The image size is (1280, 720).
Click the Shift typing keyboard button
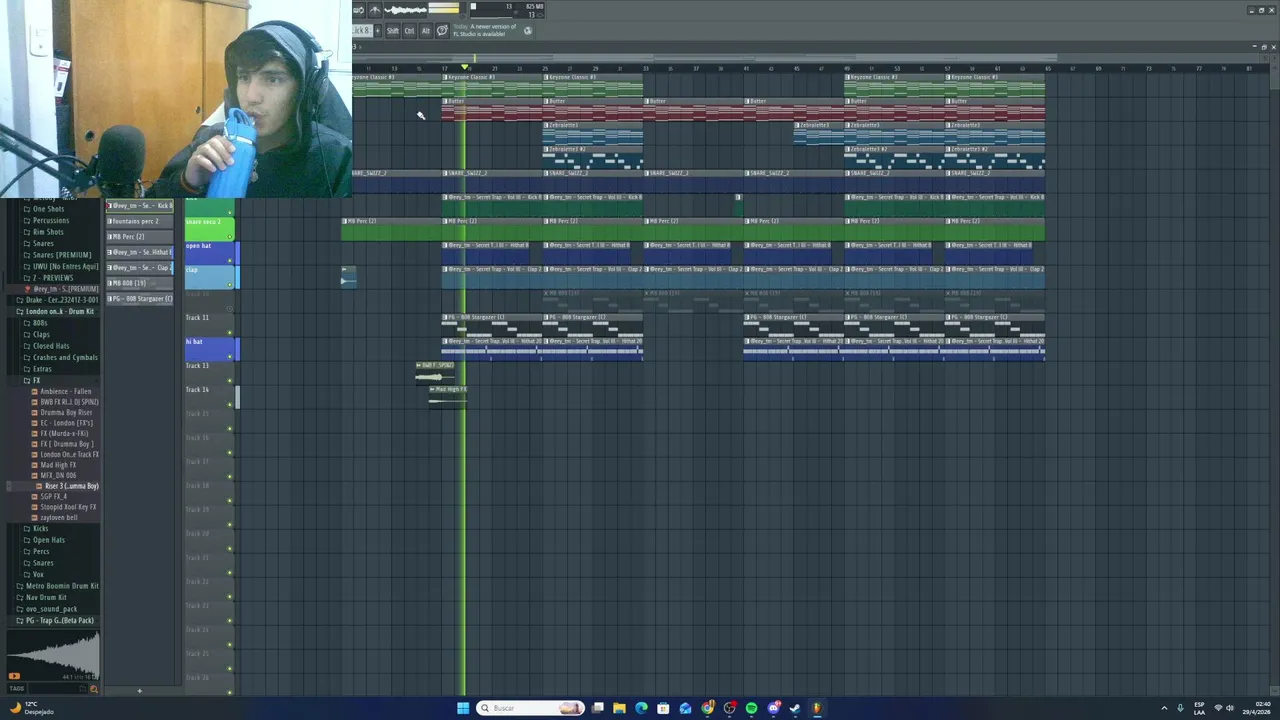pyautogui.click(x=393, y=31)
